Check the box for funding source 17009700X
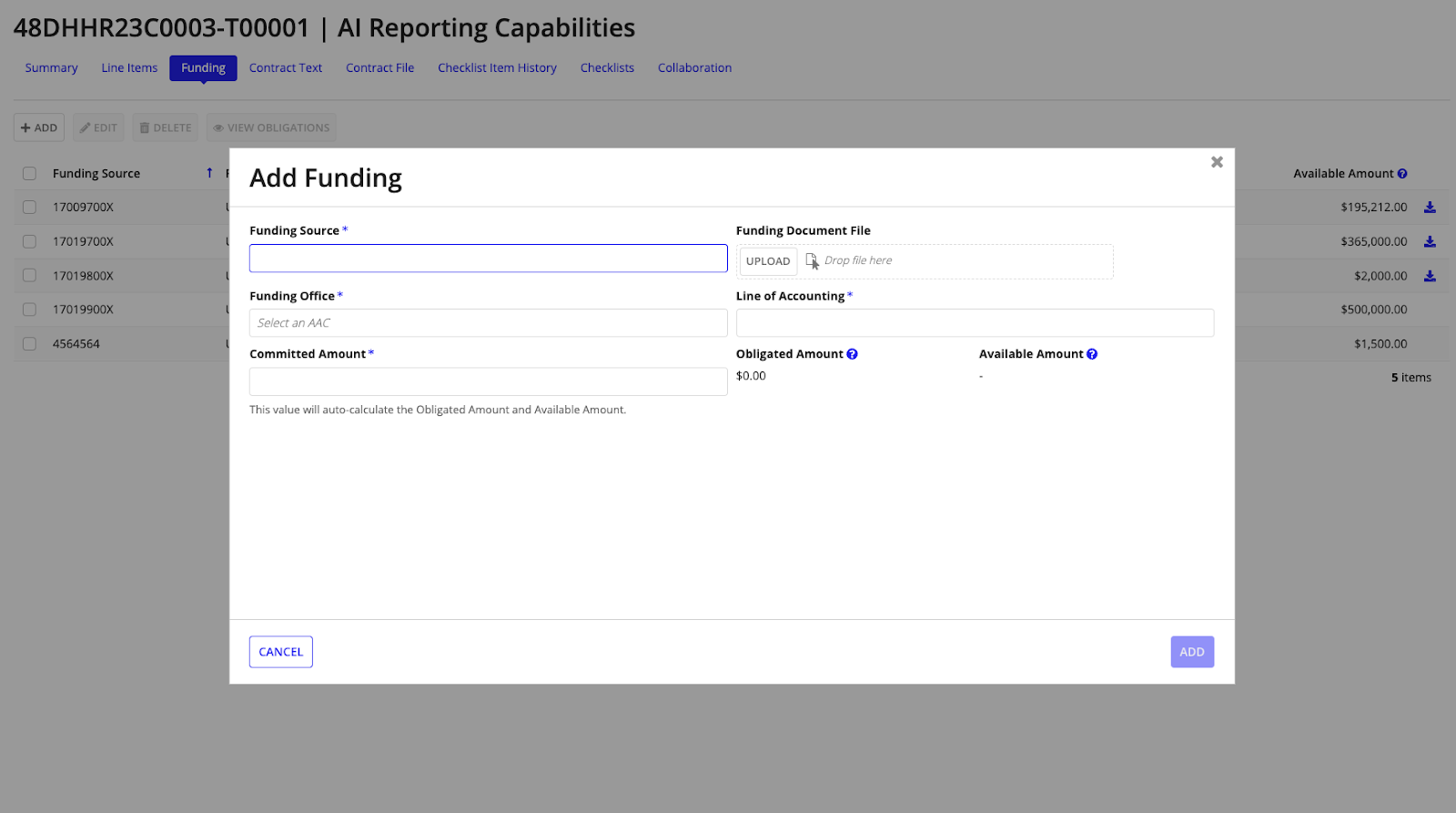1456x813 pixels. [29, 208]
